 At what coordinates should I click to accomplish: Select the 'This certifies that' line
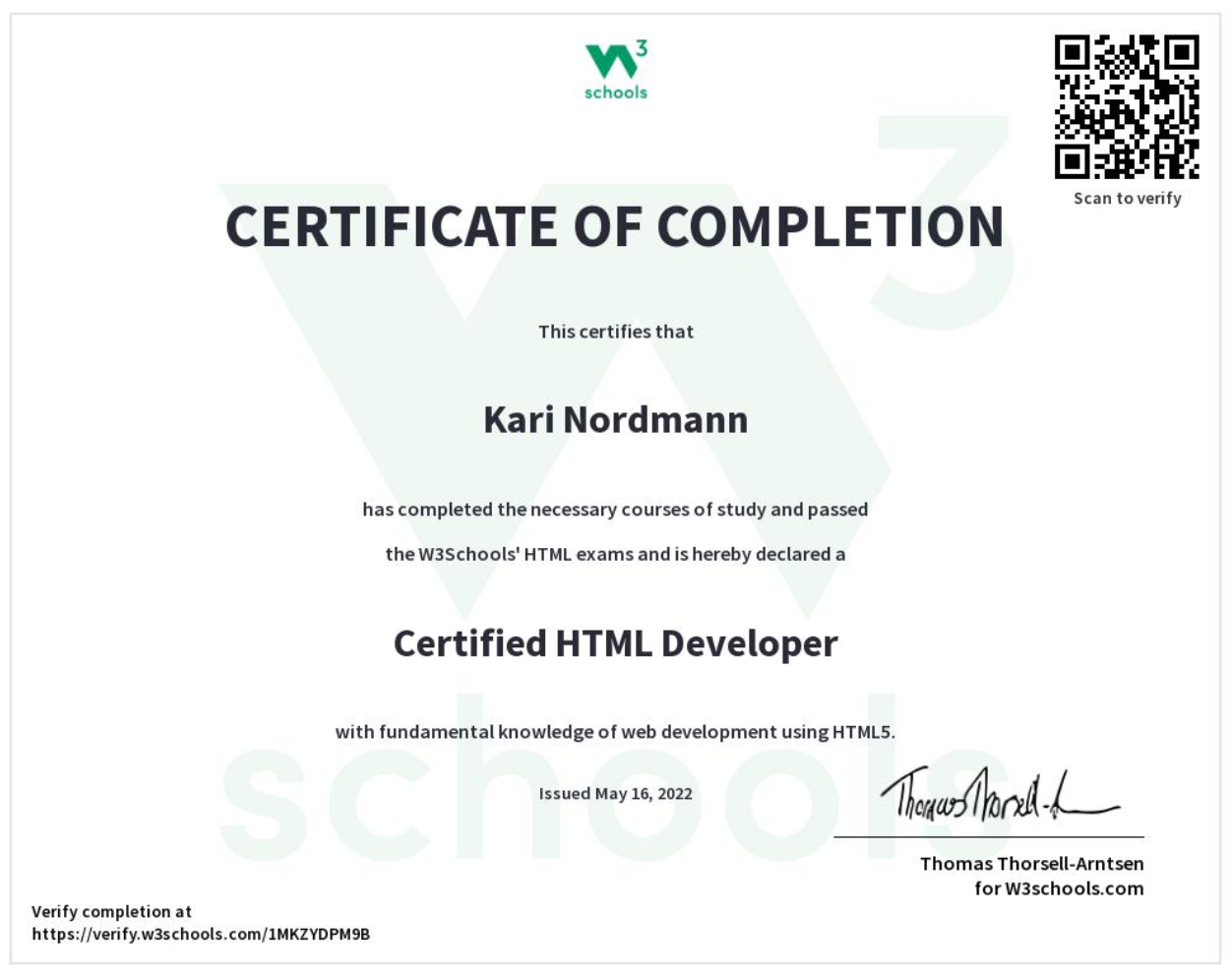615,332
